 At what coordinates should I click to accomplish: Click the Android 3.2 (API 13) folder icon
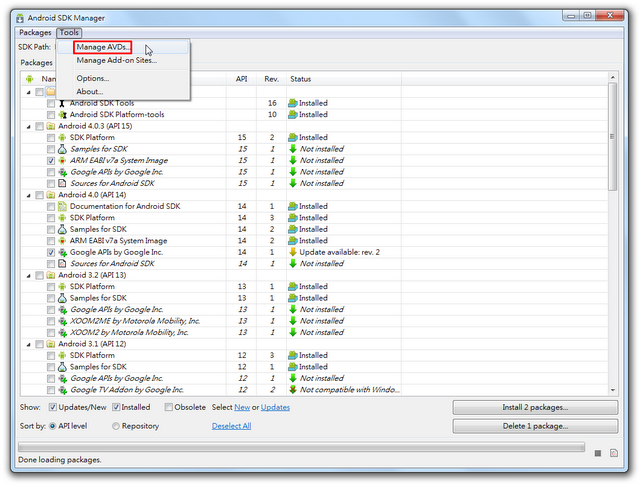coord(51,275)
